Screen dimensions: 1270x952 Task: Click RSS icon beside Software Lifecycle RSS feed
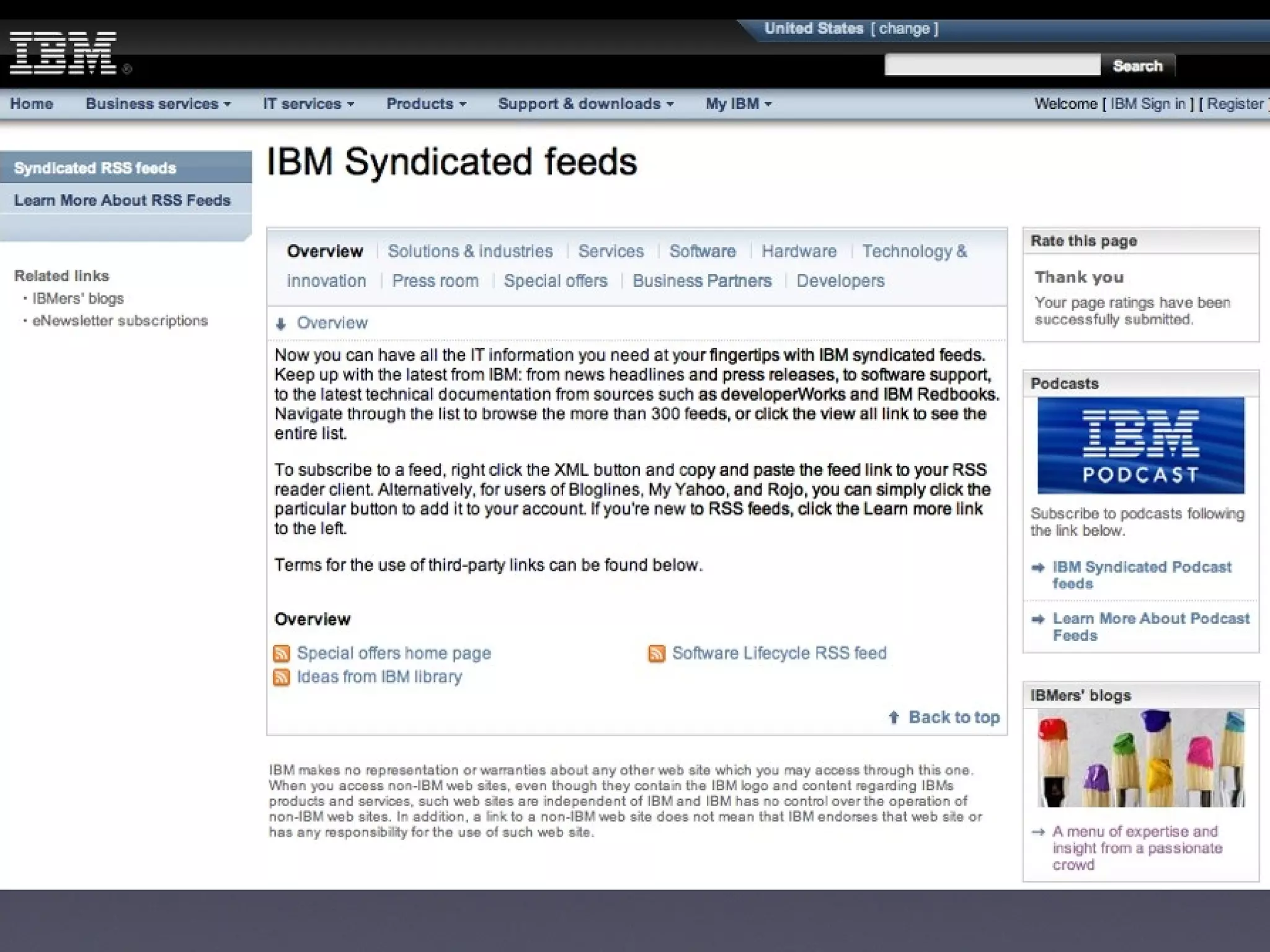pos(657,653)
